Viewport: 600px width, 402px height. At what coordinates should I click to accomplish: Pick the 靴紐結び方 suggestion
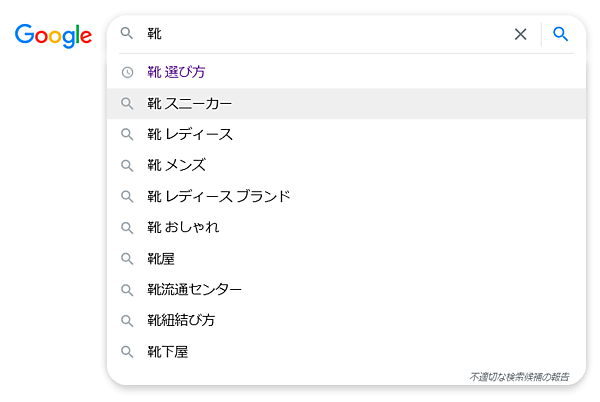(181, 321)
